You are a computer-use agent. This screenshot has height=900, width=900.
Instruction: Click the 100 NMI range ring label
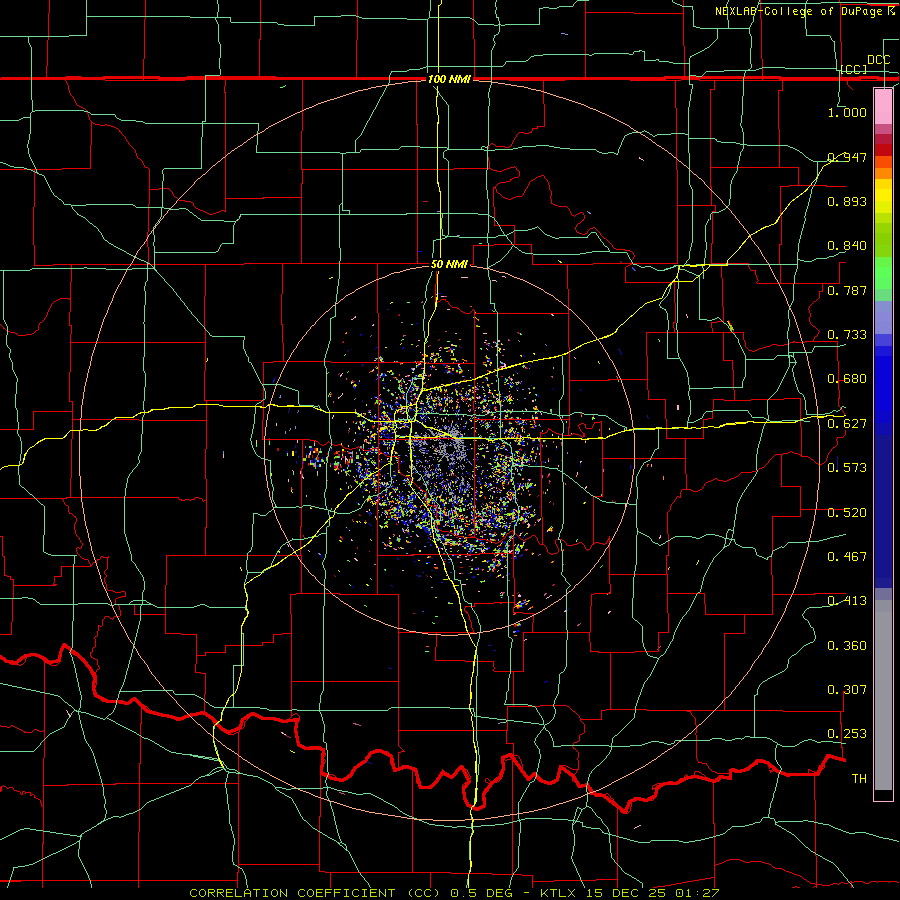[449, 79]
